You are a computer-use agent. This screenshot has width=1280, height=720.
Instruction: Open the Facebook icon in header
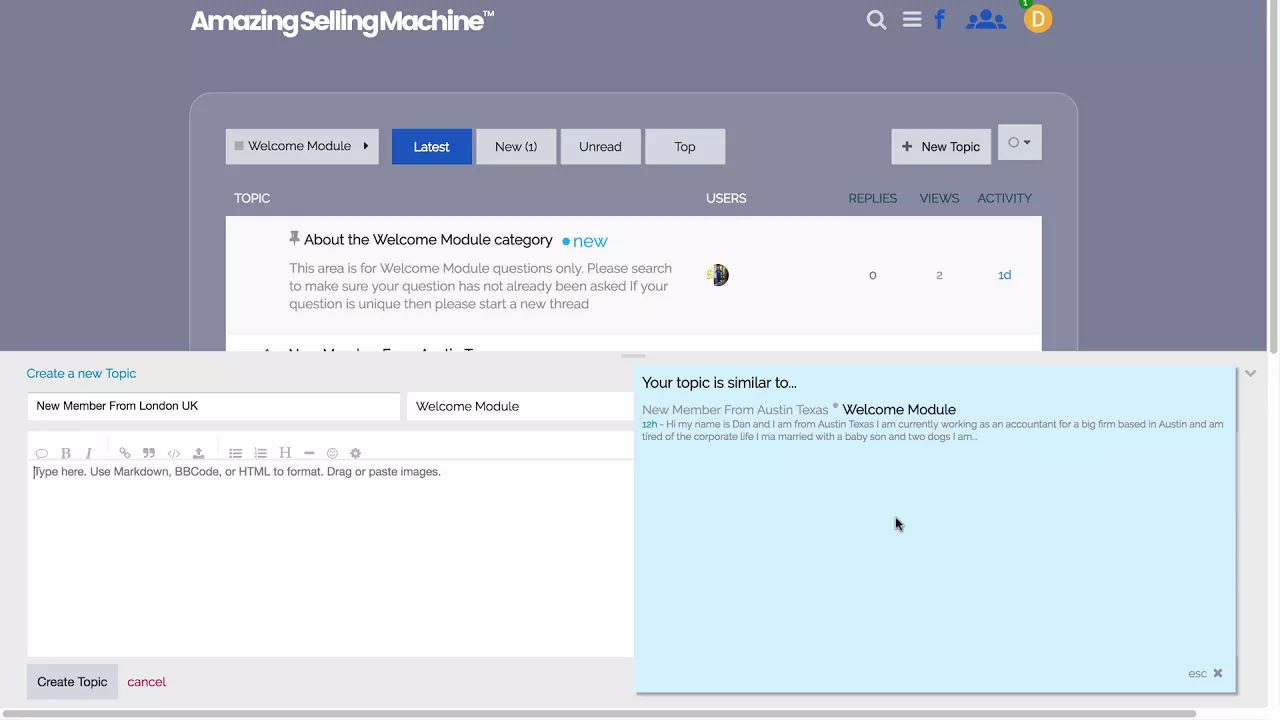(940, 19)
